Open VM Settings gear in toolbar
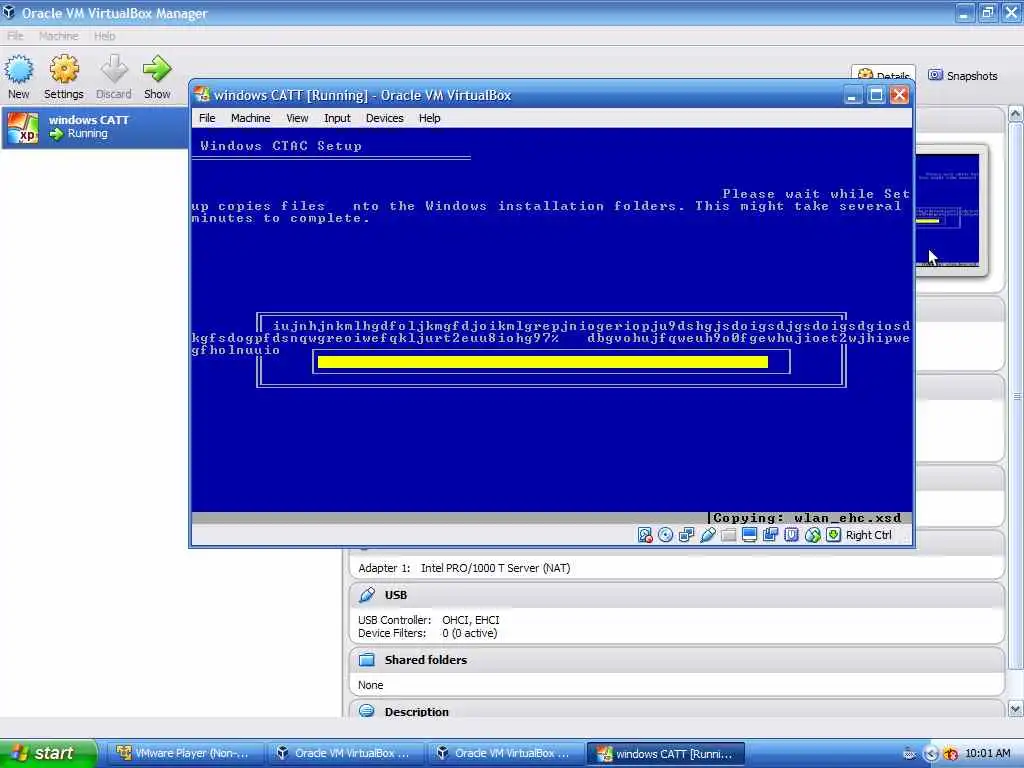 [x=64, y=69]
